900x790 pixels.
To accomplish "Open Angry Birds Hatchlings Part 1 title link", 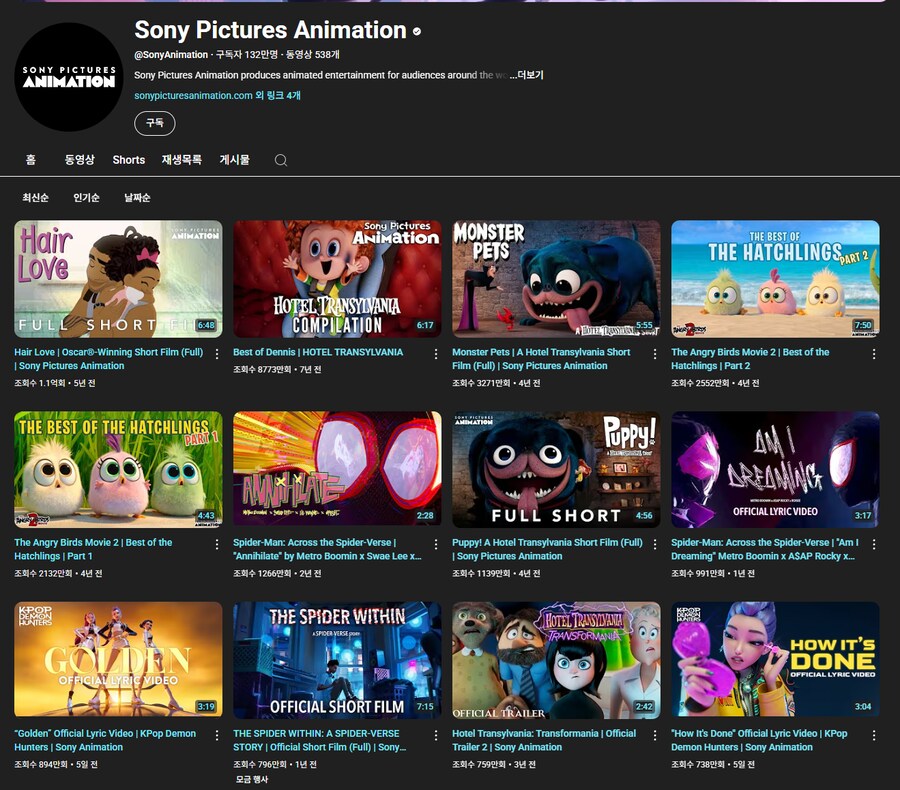I will [93, 549].
